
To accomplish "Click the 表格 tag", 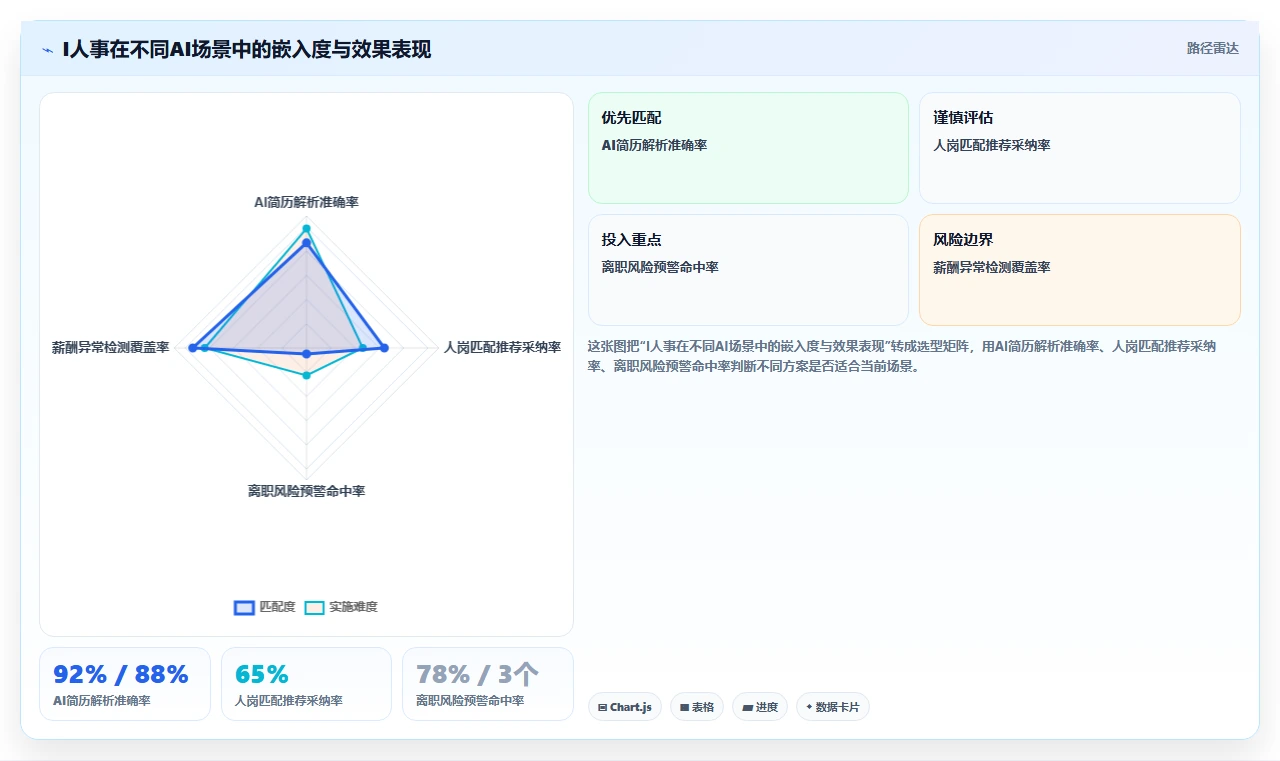I will 697,707.
